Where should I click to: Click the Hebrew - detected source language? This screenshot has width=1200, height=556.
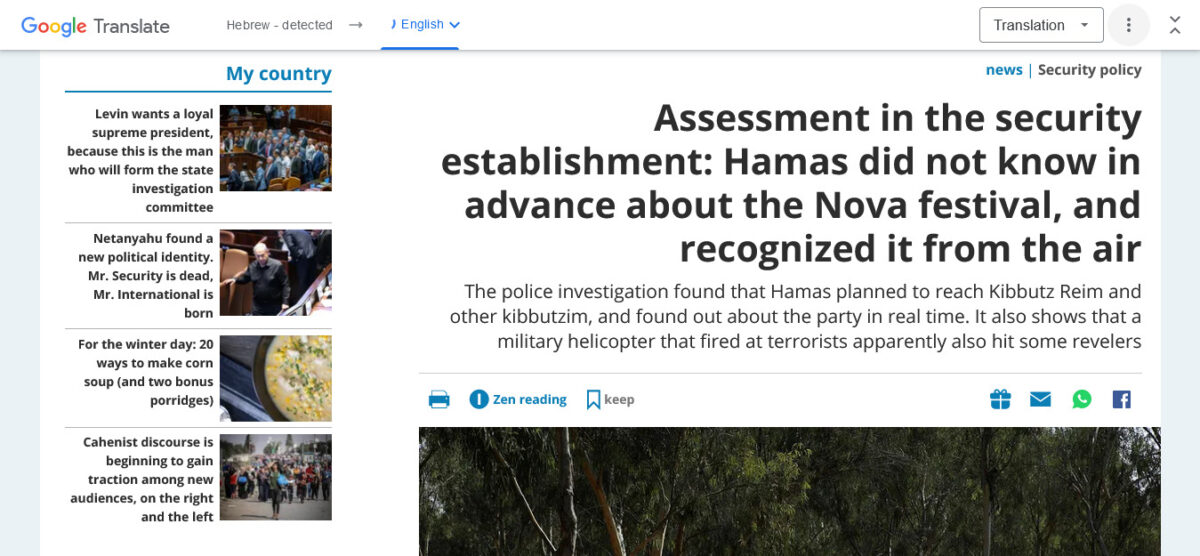[x=279, y=25]
